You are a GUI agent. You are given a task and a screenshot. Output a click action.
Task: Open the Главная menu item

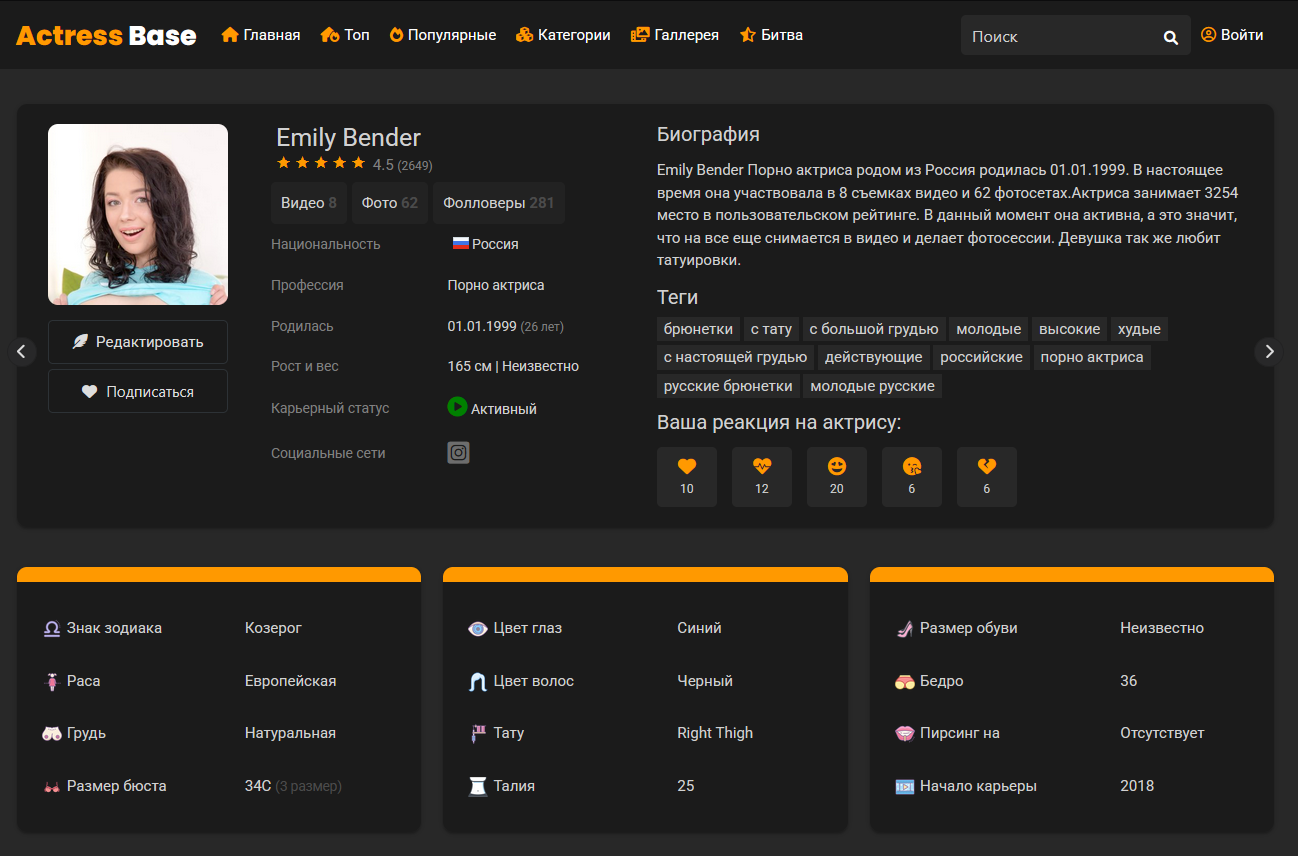coord(261,35)
